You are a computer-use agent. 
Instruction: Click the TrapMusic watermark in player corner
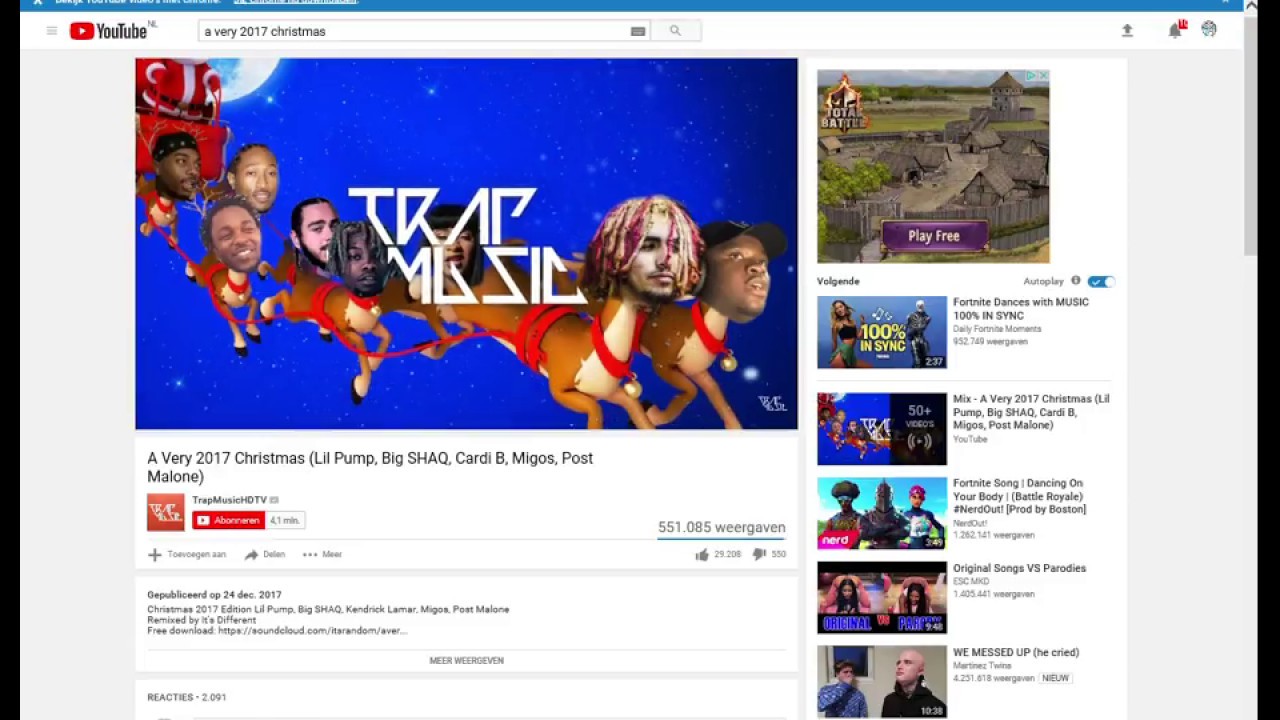click(772, 404)
